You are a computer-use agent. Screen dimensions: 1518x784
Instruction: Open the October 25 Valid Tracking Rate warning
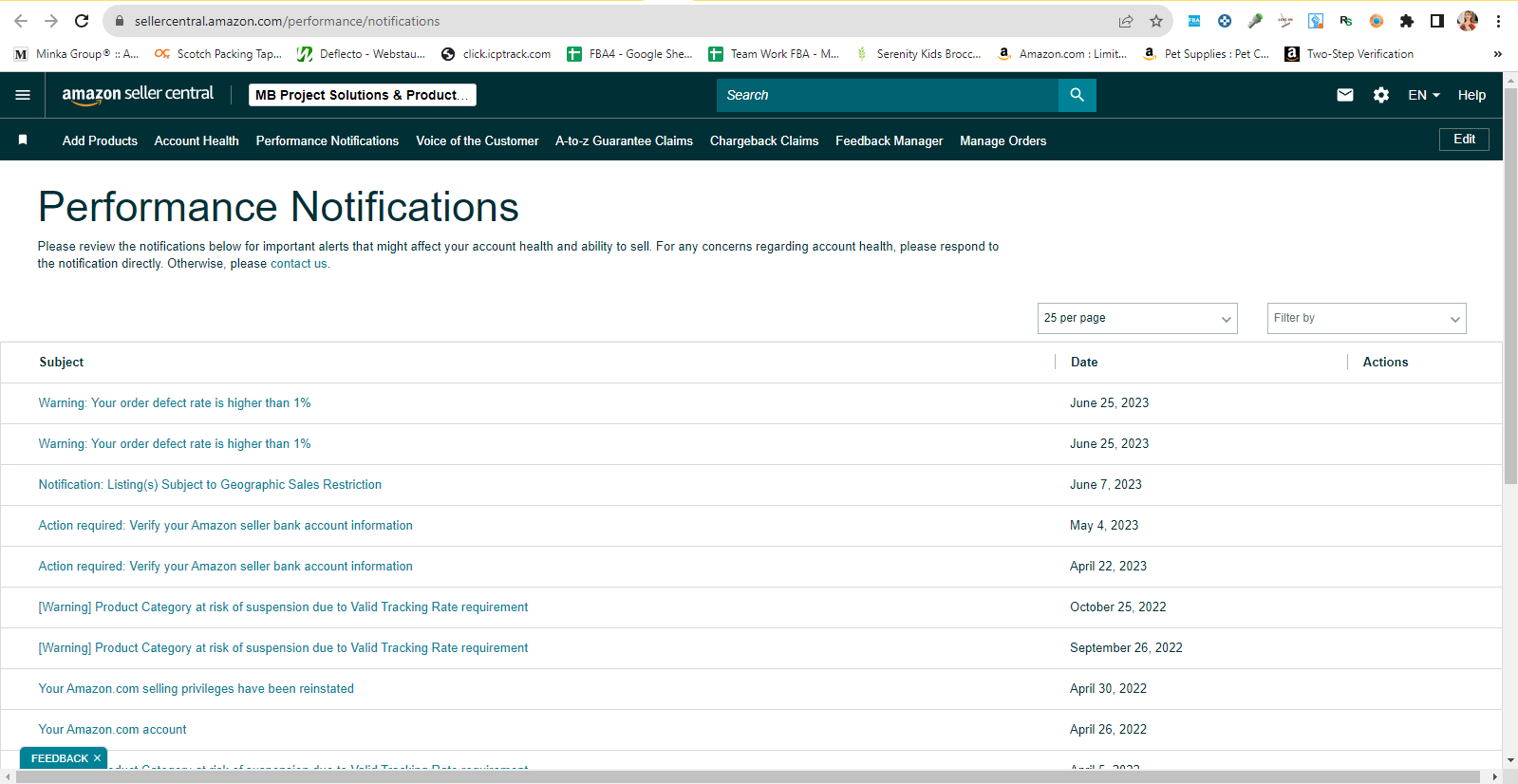pos(283,607)
